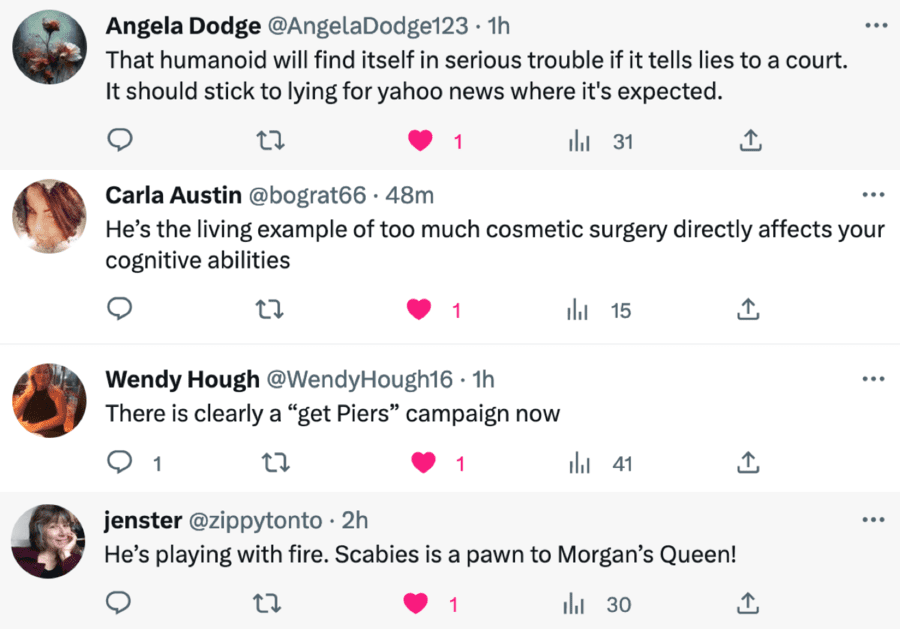View analytics on Wendy Hough's tweet

coord(579,463)
